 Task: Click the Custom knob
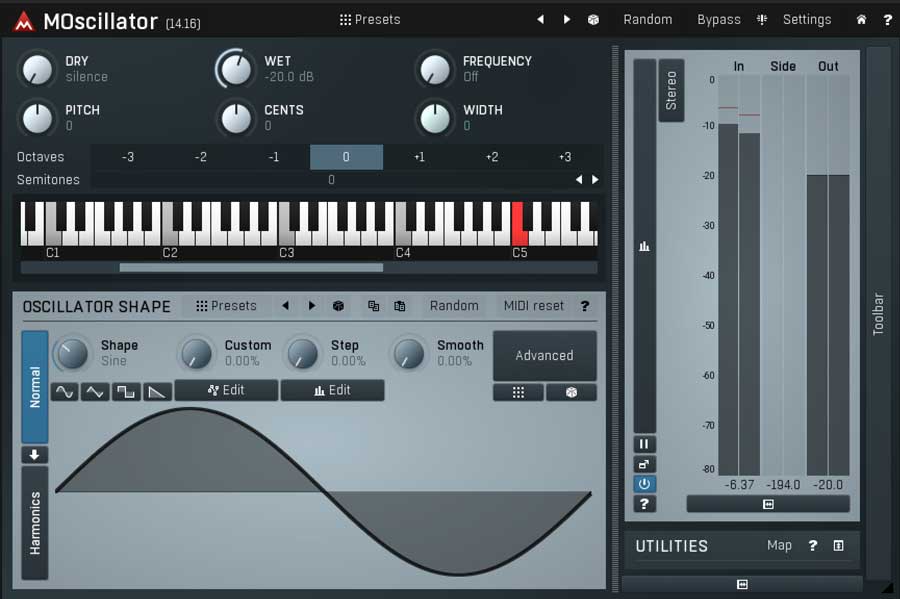[x=196, y=352]
